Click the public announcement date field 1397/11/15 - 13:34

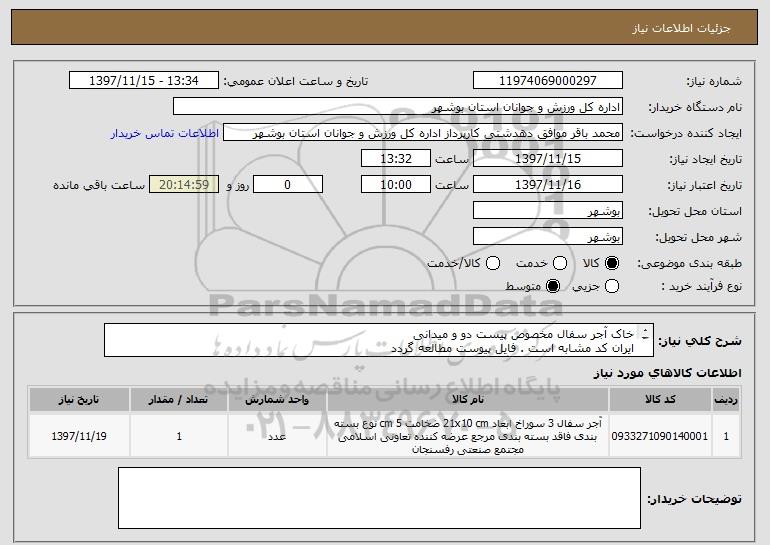144,81
